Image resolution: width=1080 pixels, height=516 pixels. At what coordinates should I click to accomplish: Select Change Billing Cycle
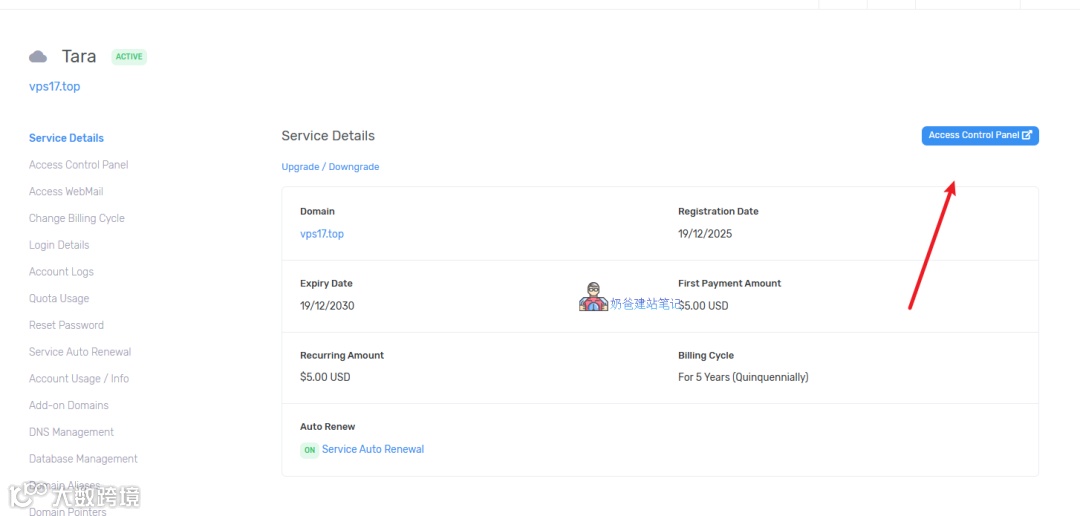tap(77, 218)
